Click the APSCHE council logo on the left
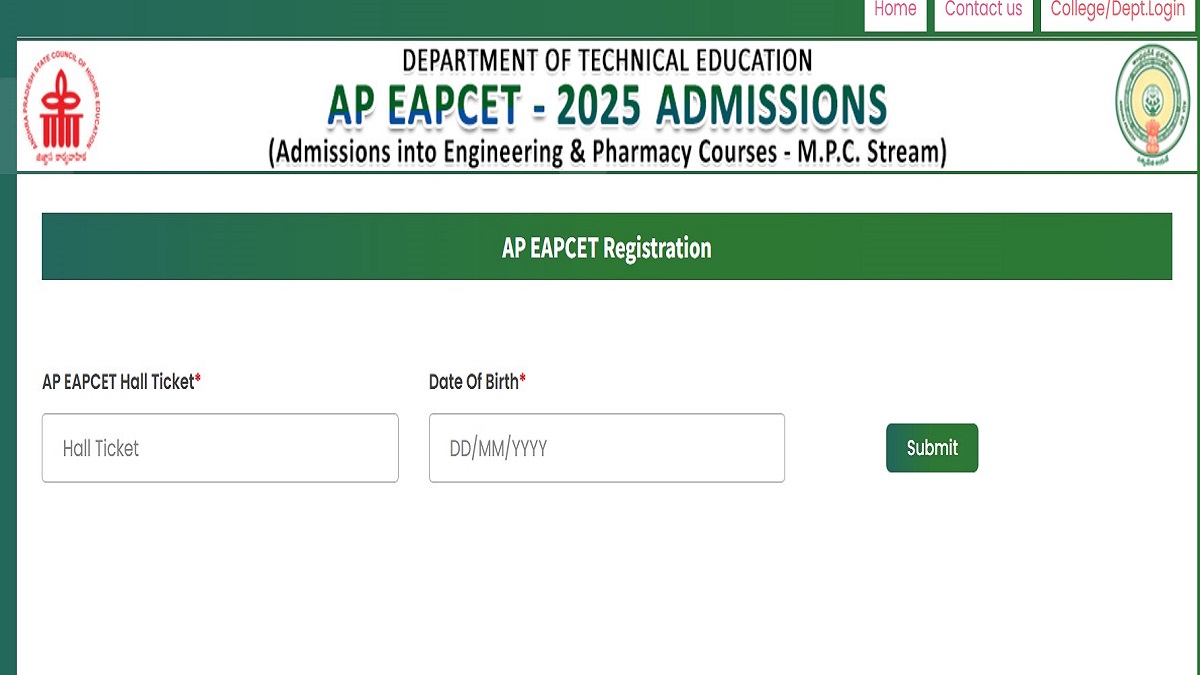This screenshot has height=675, width=1200. tap(63, 107)
